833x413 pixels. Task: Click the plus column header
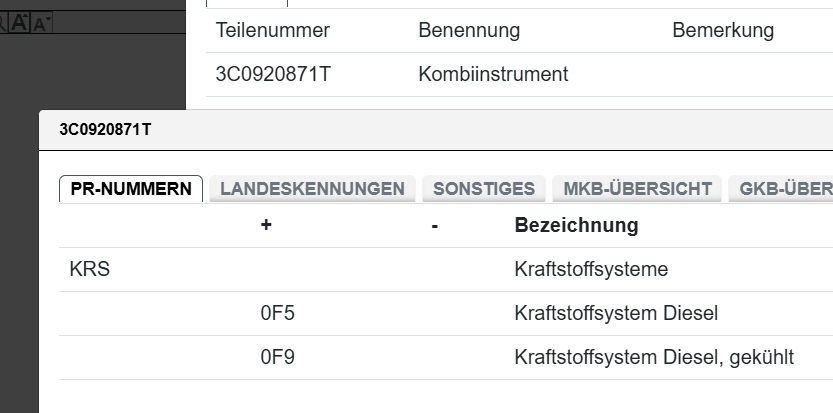(266, 225)
